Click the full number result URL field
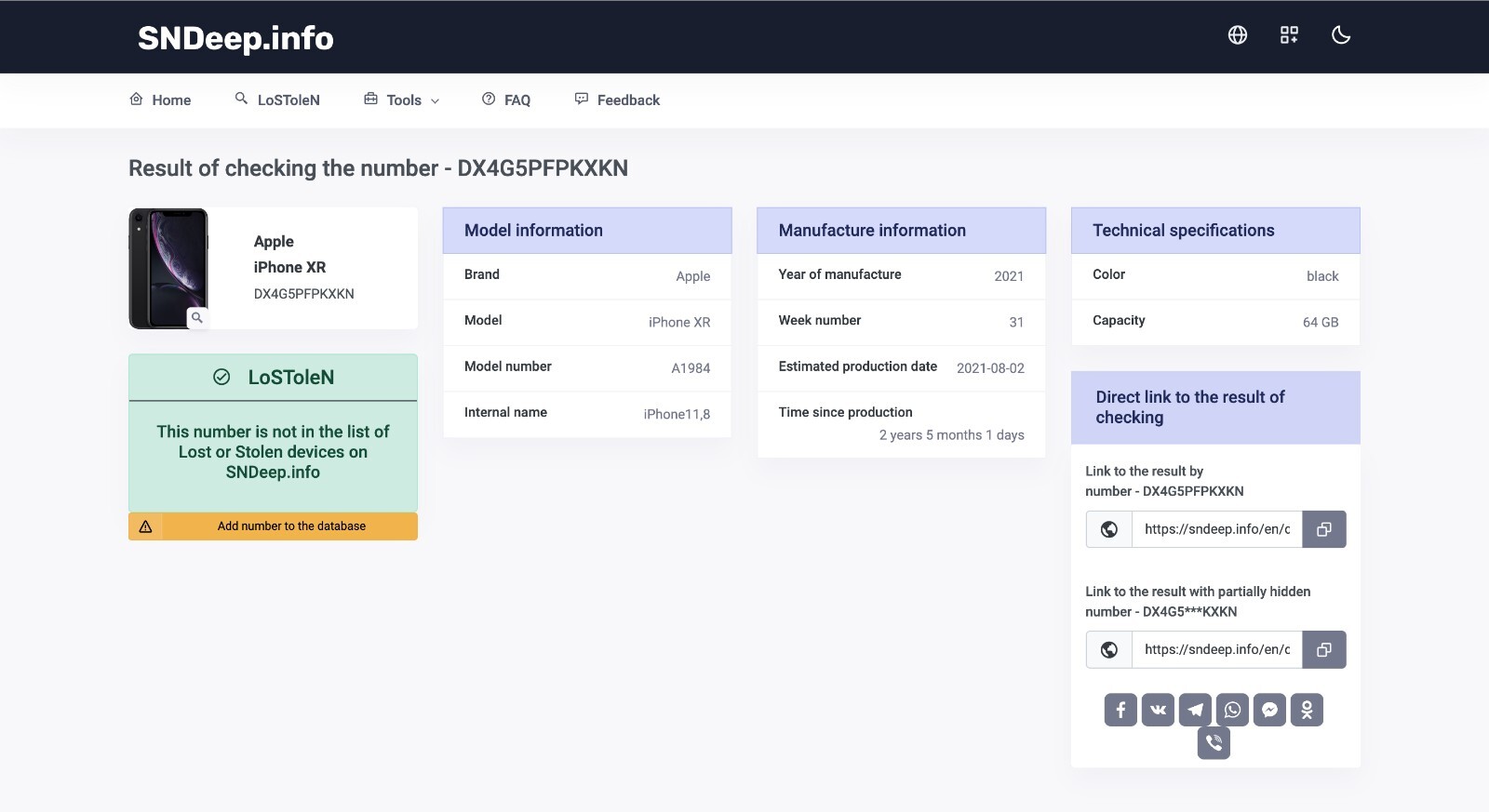 [1217, 529]
